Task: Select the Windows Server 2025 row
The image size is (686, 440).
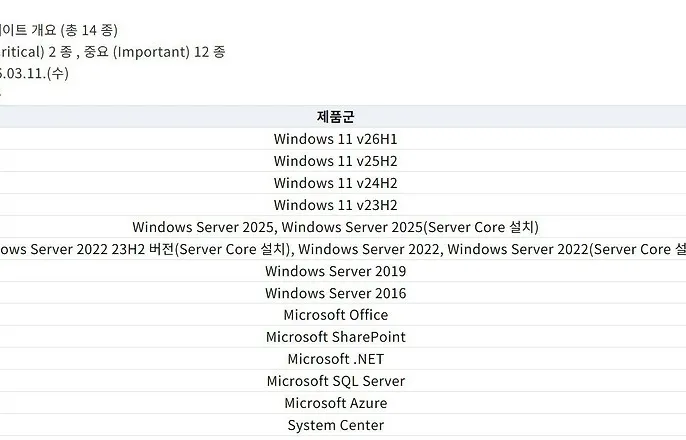Action: tap(336, 227)
